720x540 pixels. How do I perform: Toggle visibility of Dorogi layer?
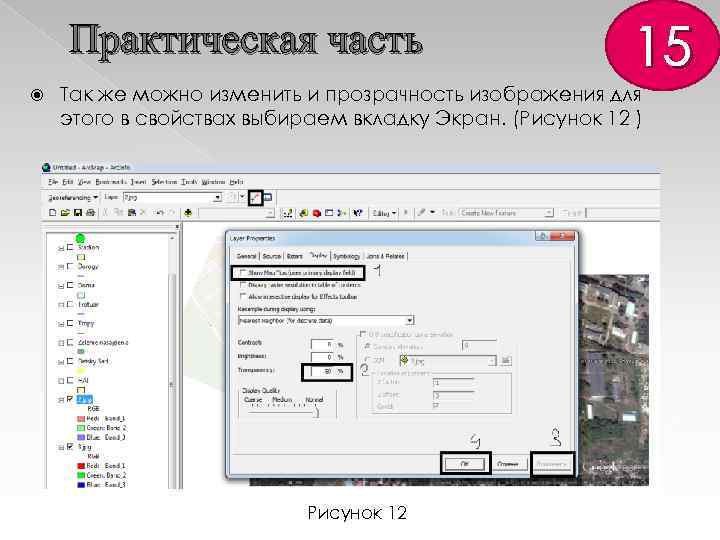coord(70,266)
